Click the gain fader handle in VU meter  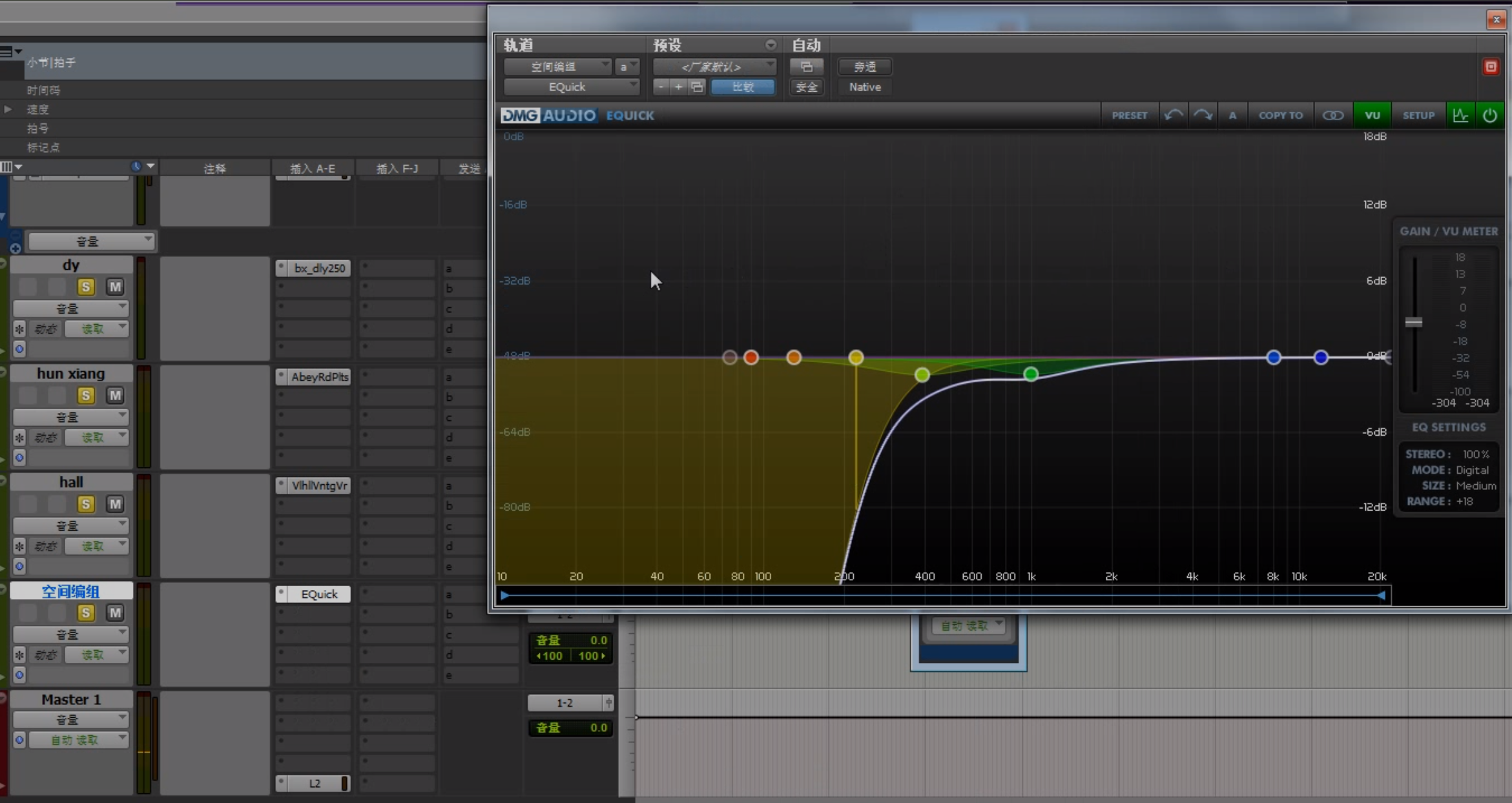[x=1413, y=322]
